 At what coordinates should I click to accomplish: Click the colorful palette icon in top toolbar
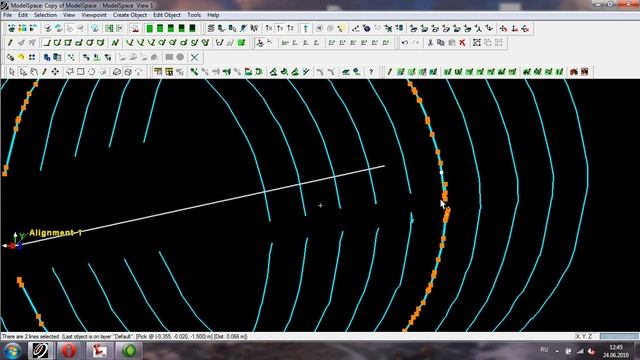coord(22,28)
